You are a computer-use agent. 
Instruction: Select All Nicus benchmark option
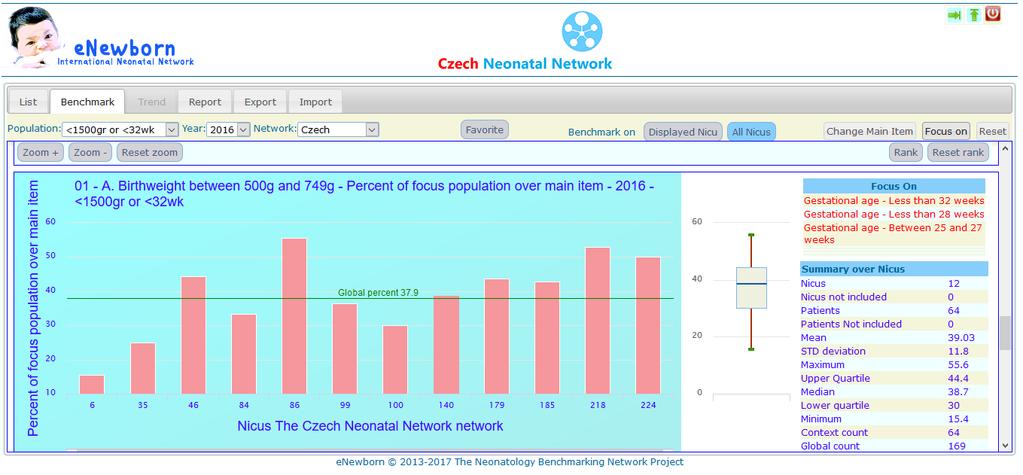(752, 132)
